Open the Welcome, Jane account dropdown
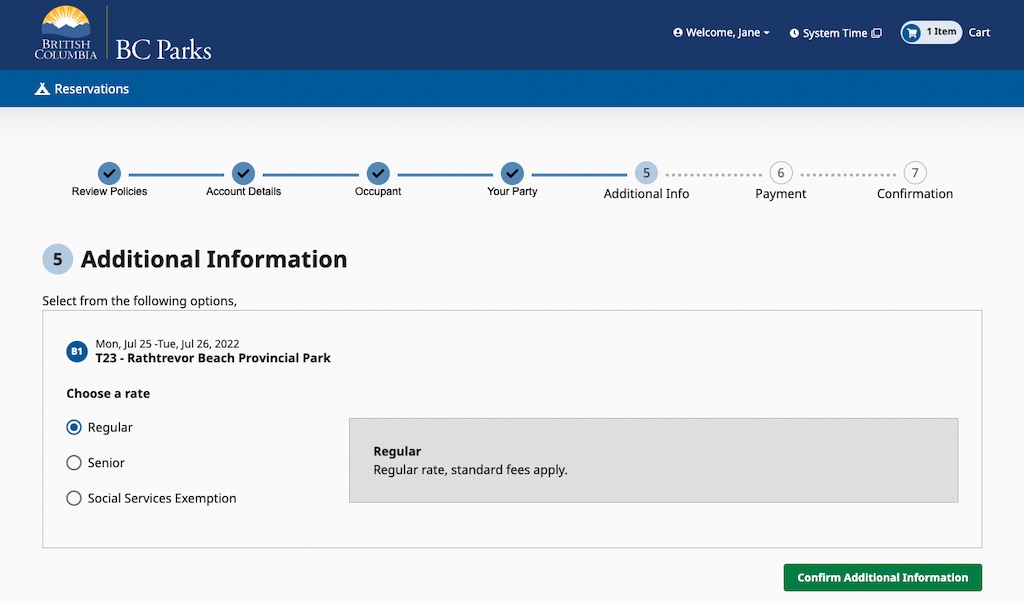Viewport: 1024px width, 603px height. [721, 33]
